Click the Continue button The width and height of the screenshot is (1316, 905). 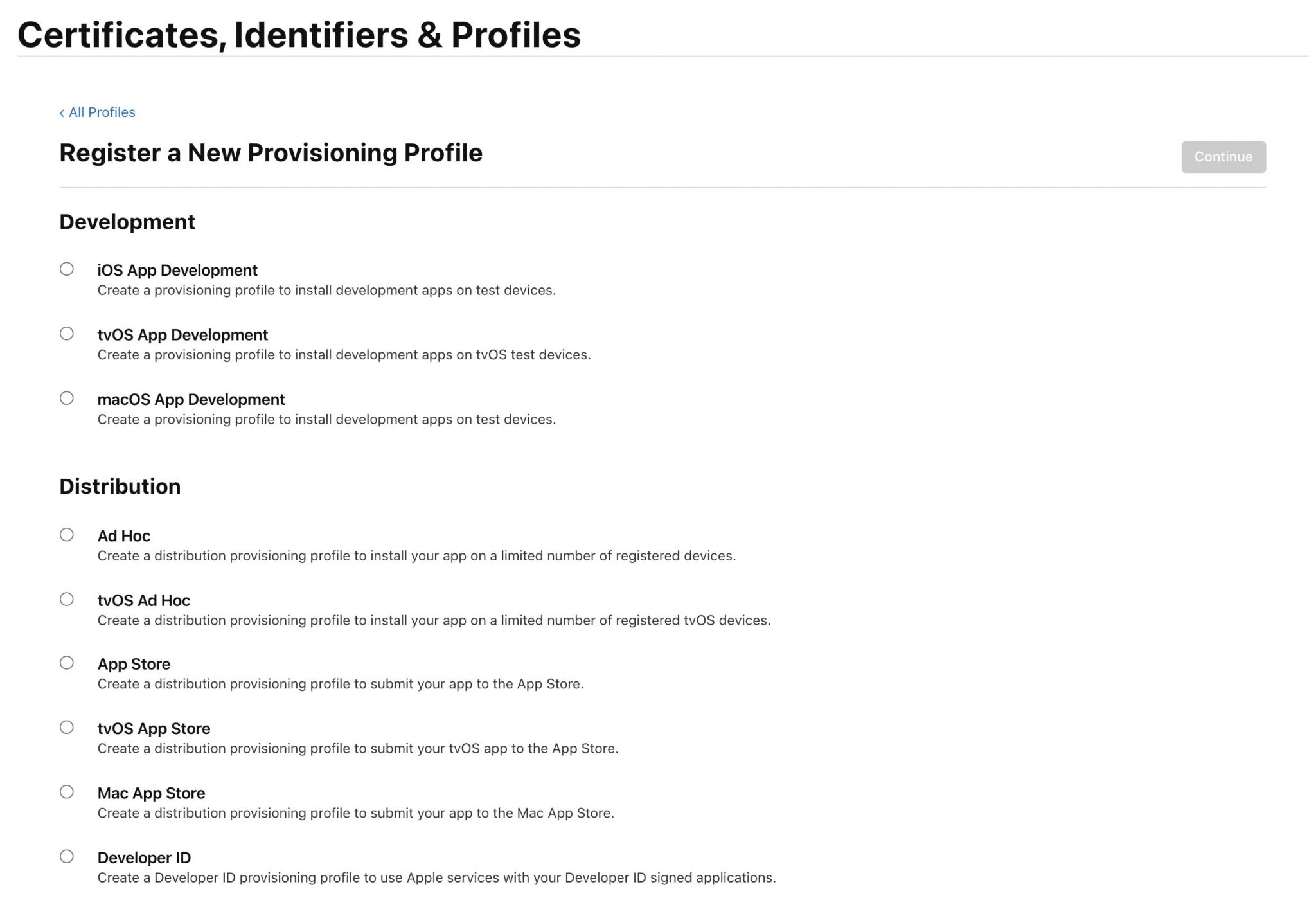1222,156
